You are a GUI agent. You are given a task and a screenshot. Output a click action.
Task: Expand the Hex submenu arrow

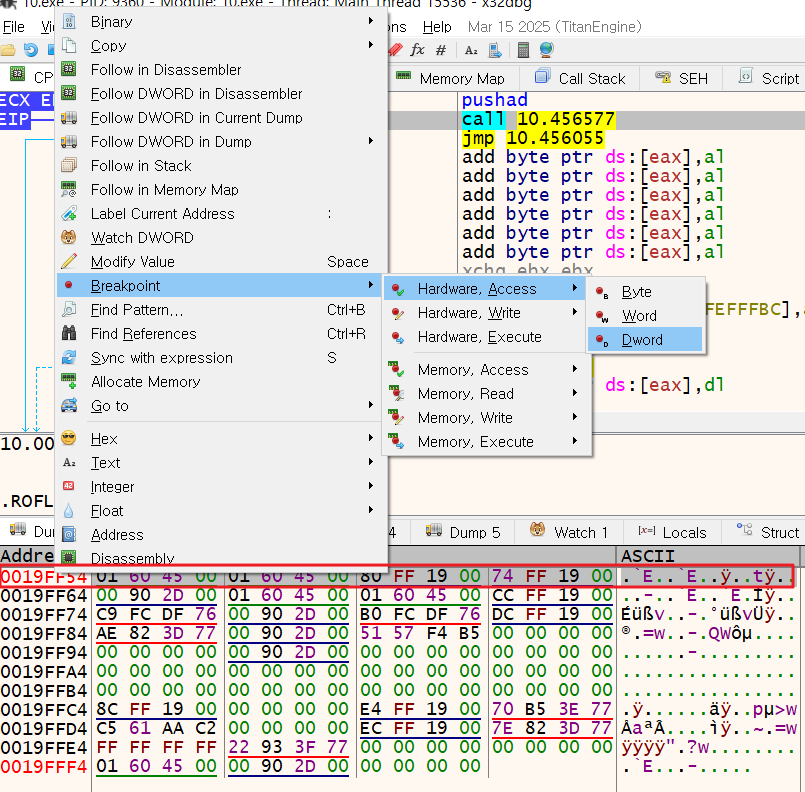point(371,438)
